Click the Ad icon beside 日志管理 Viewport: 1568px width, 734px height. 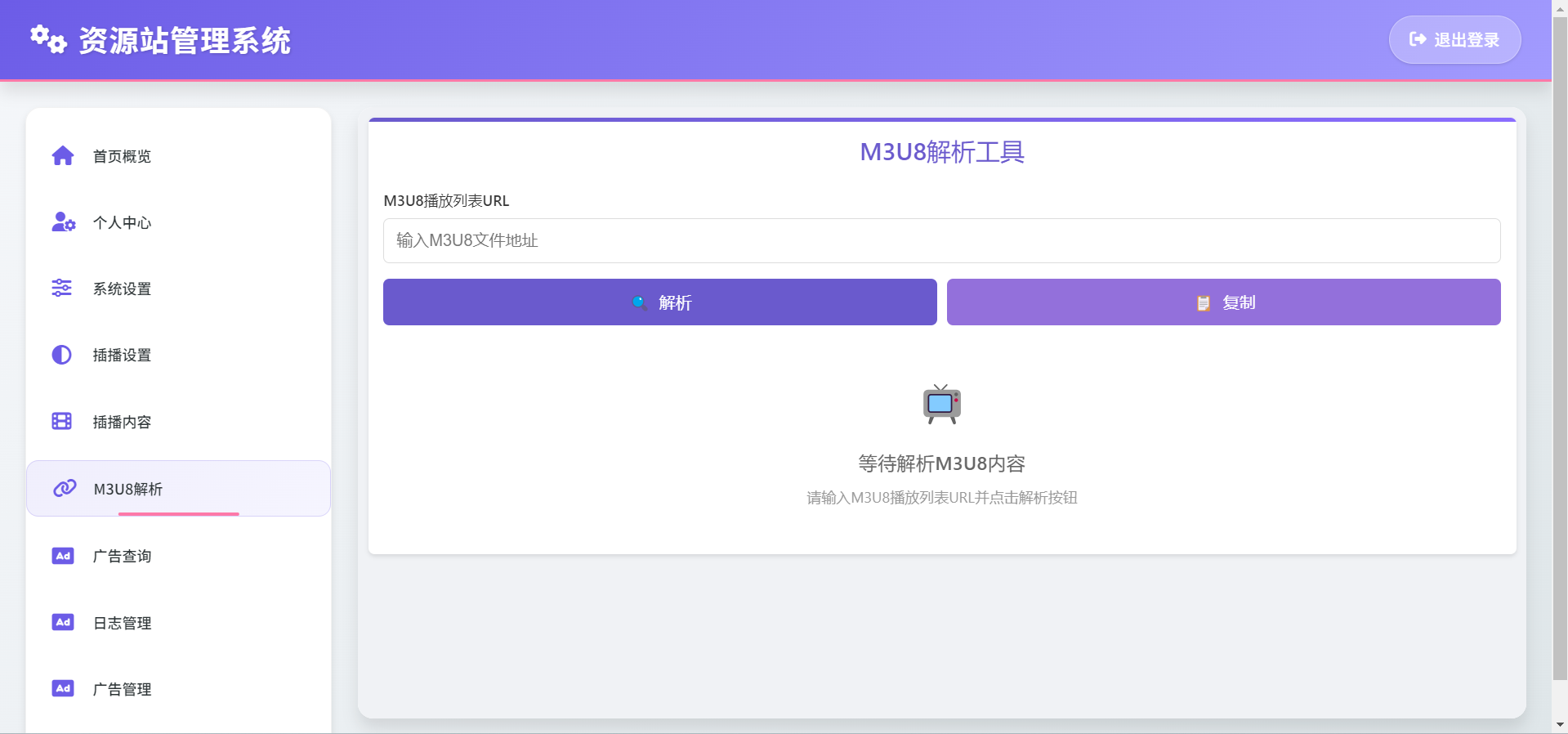pos(63,622)
